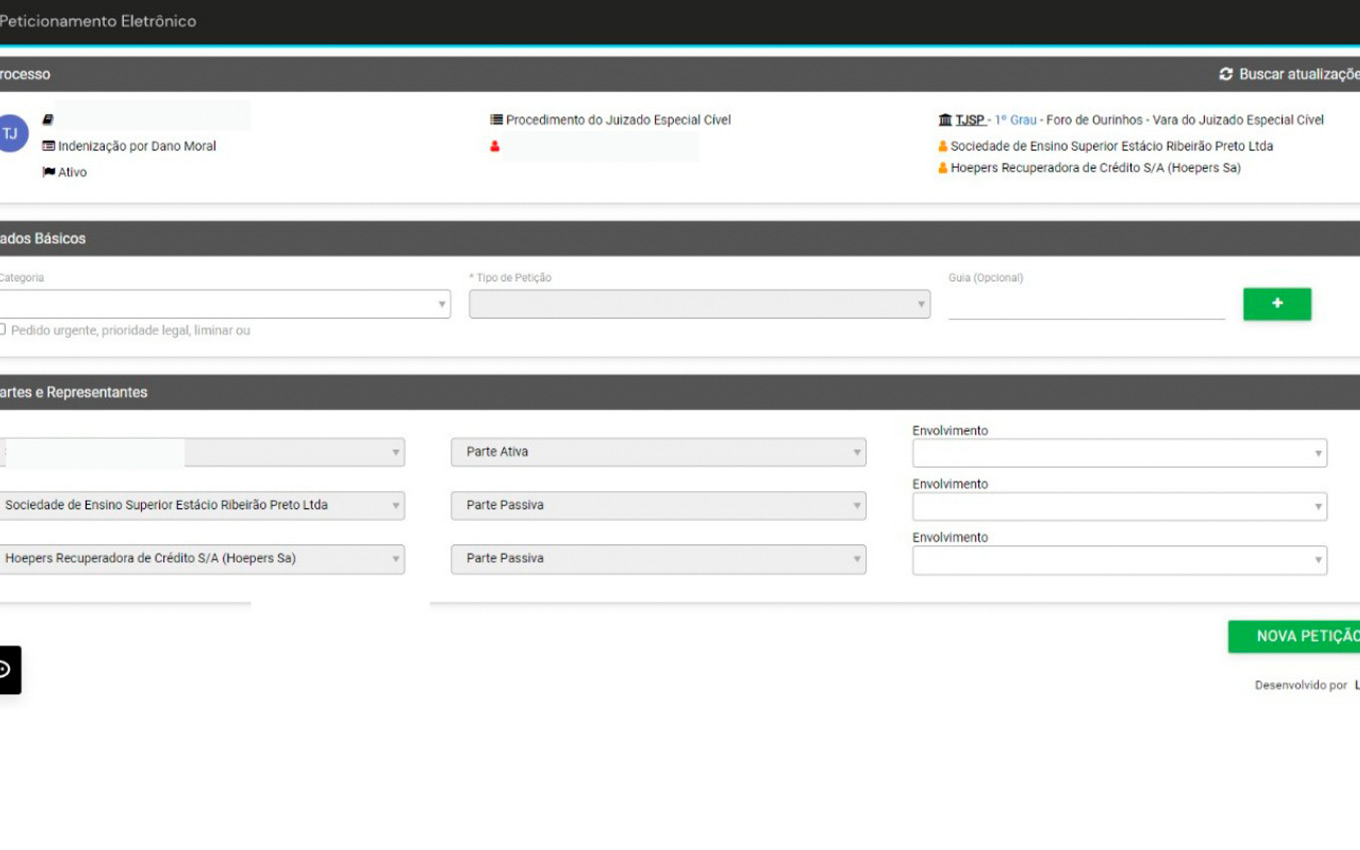Click the black eye accessibility widget
1360x850 pixels.
tap(6, 669)
